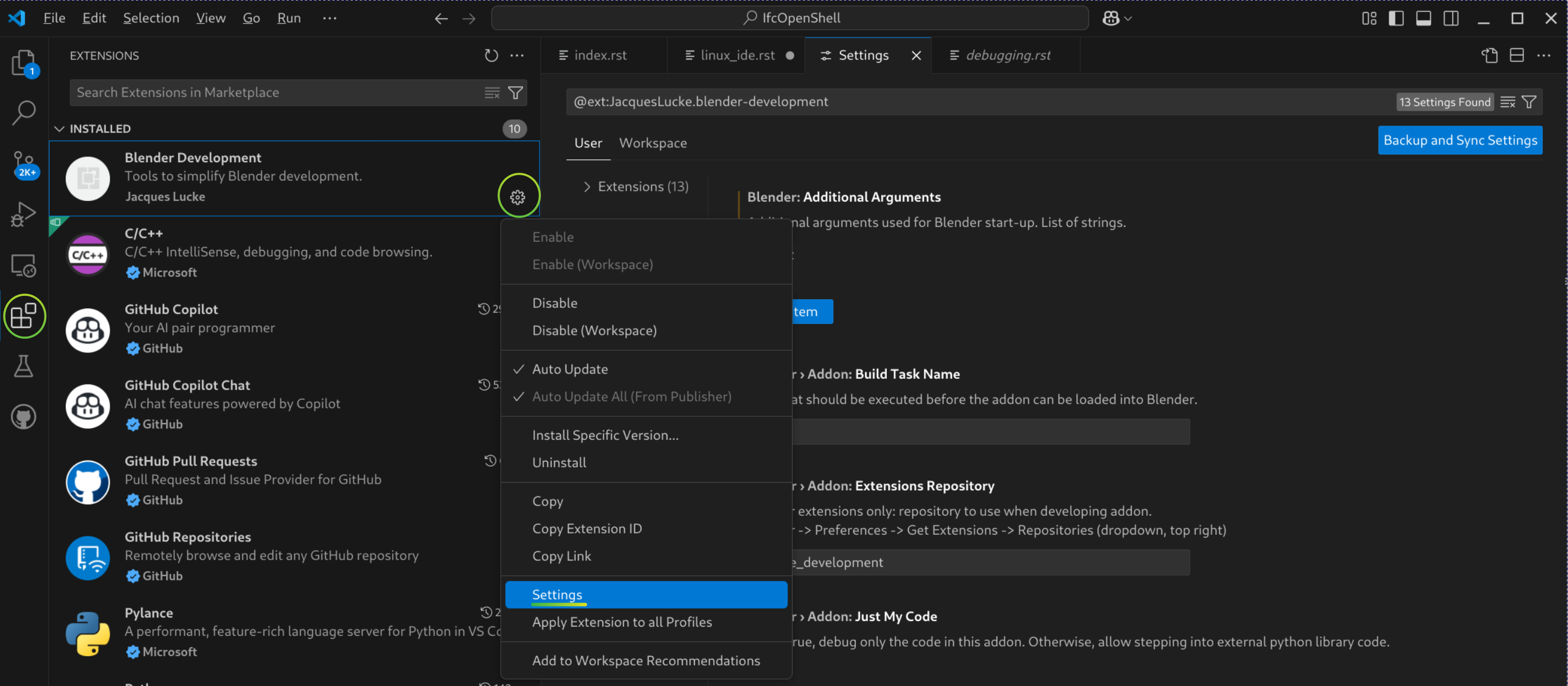Select Add to Workspace Recommendations

pos(646,660)
